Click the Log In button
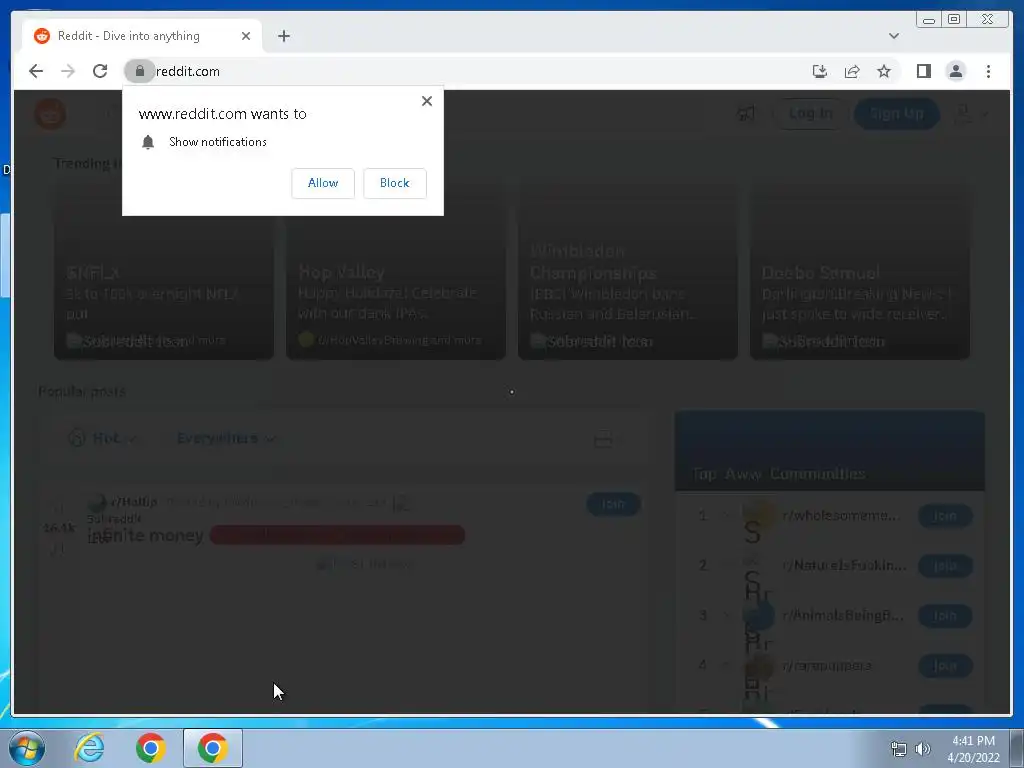 (810, 114)
